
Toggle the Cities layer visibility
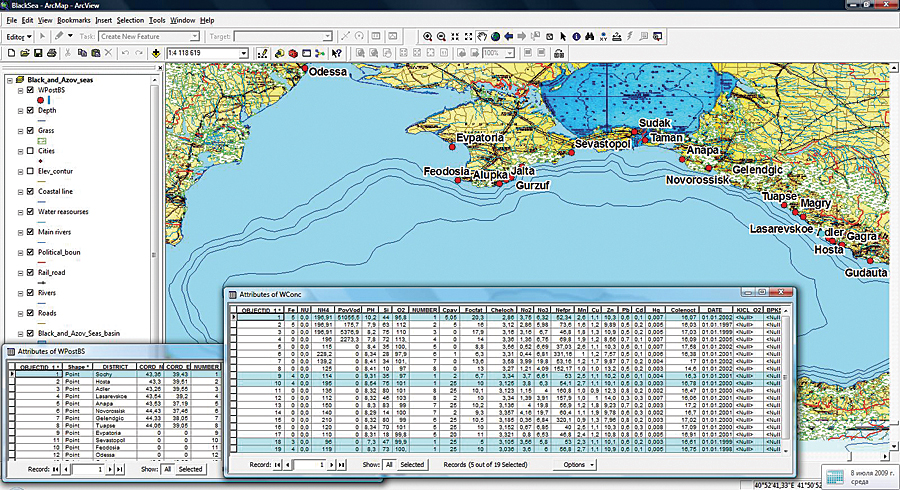click(x=29, y=150)
